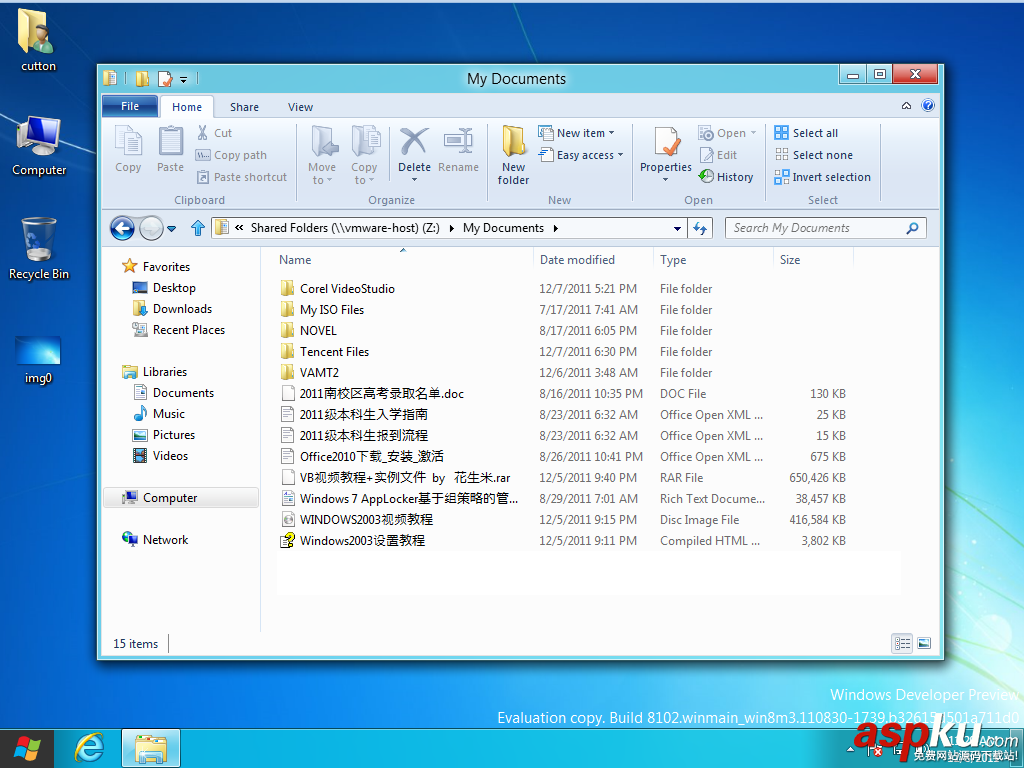Select Recycle Bin desktop icon

pos(39,249)
